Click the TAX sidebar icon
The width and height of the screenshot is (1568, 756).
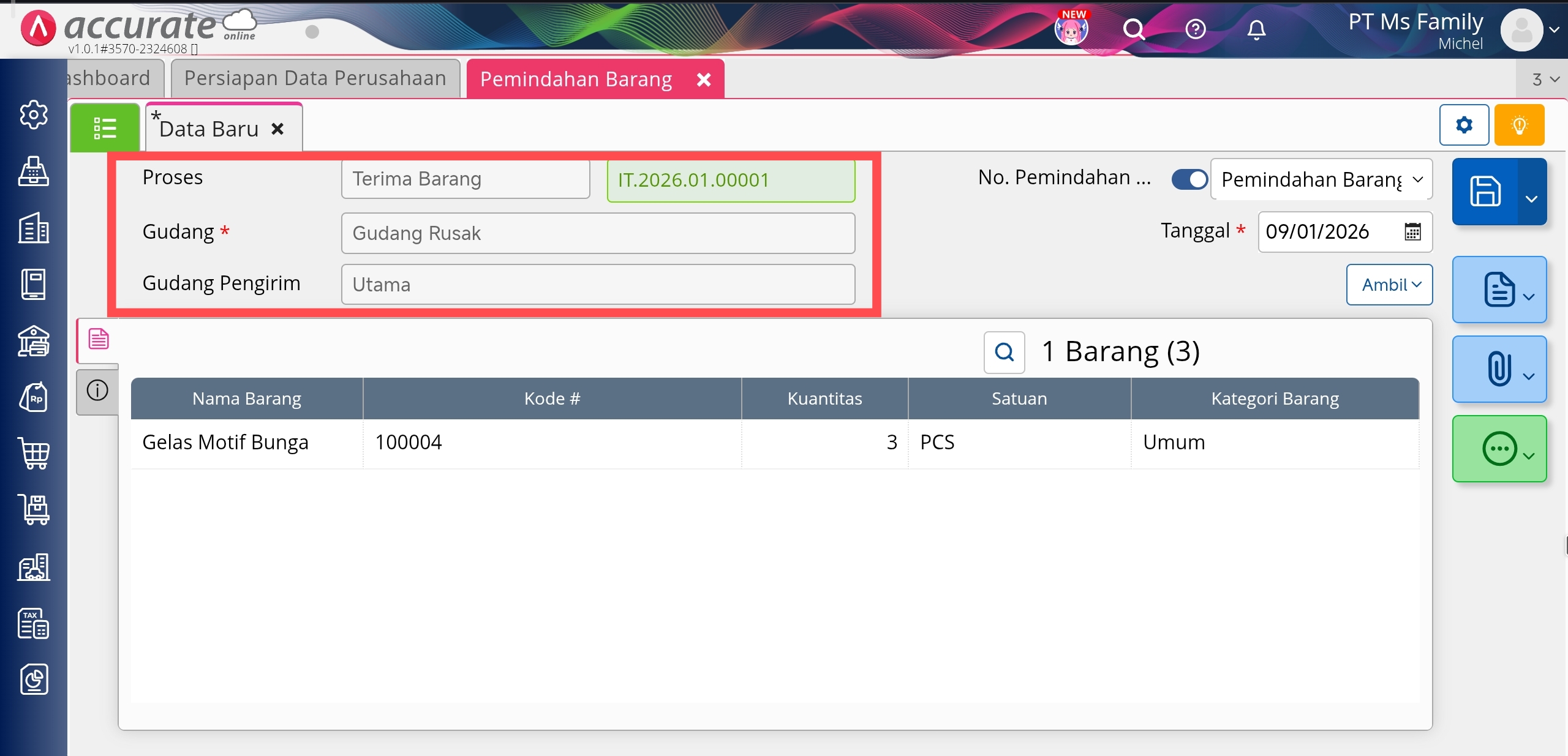tap(34, 624)
